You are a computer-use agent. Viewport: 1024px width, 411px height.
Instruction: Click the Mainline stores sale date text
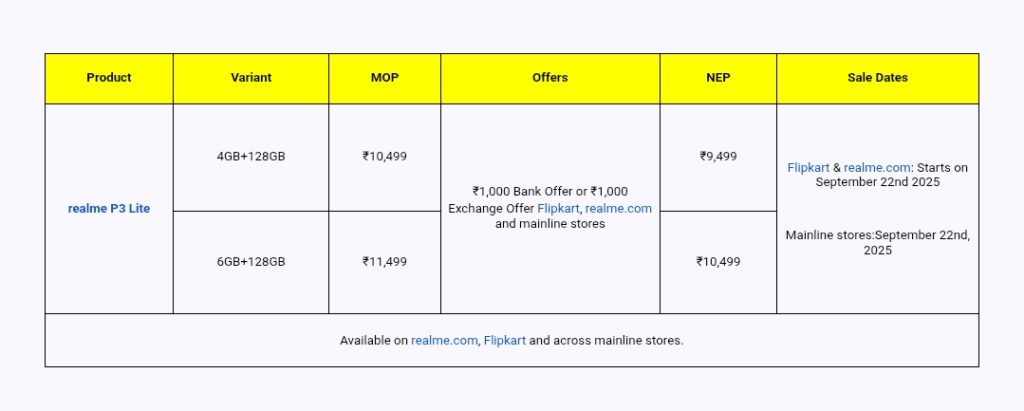[877, 242]
